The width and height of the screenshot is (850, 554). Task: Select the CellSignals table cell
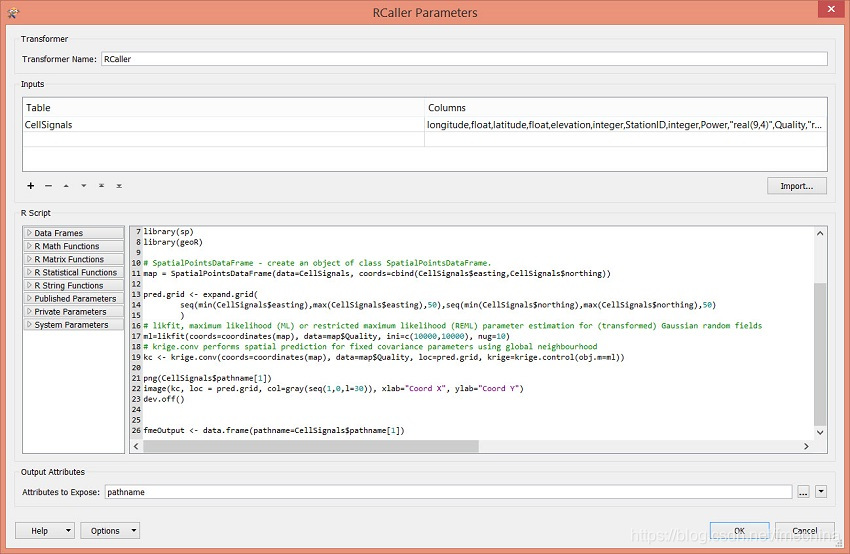(223, 125)
